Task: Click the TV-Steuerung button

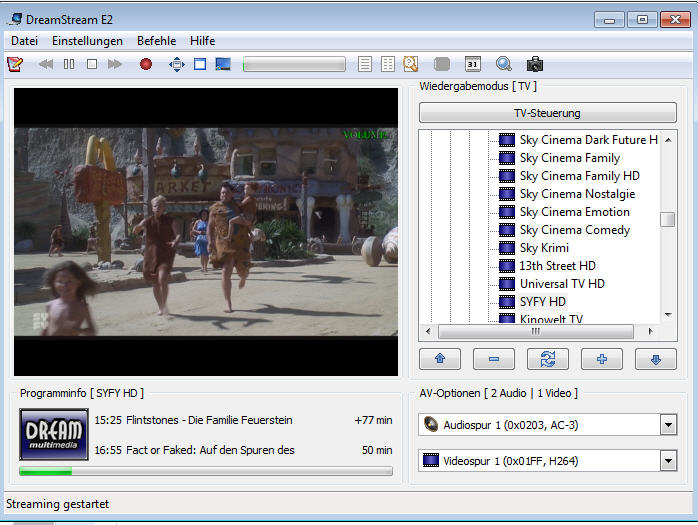Action: click(547, 113)
